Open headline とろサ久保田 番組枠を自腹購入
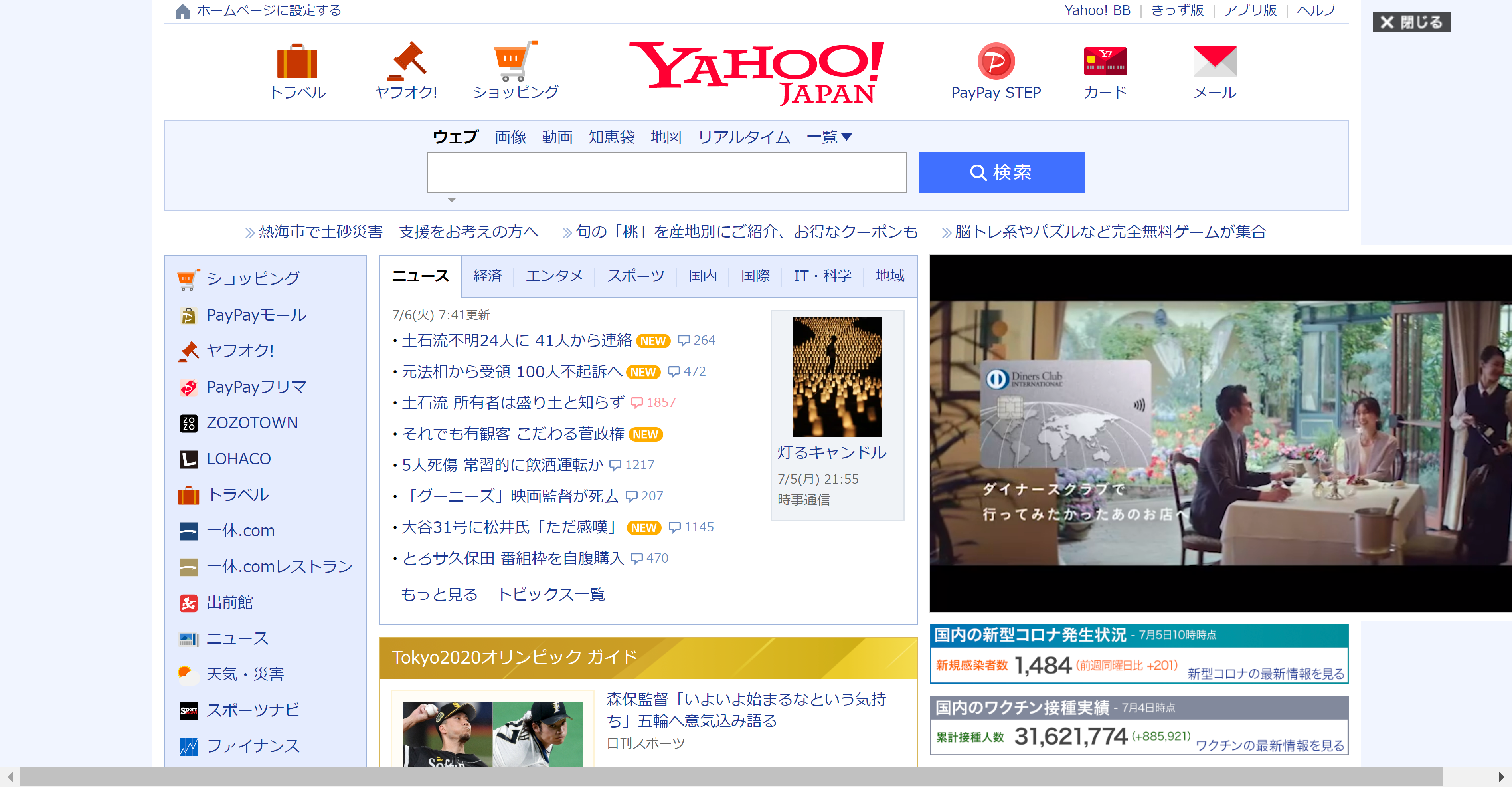 click(x=513, y=558)
